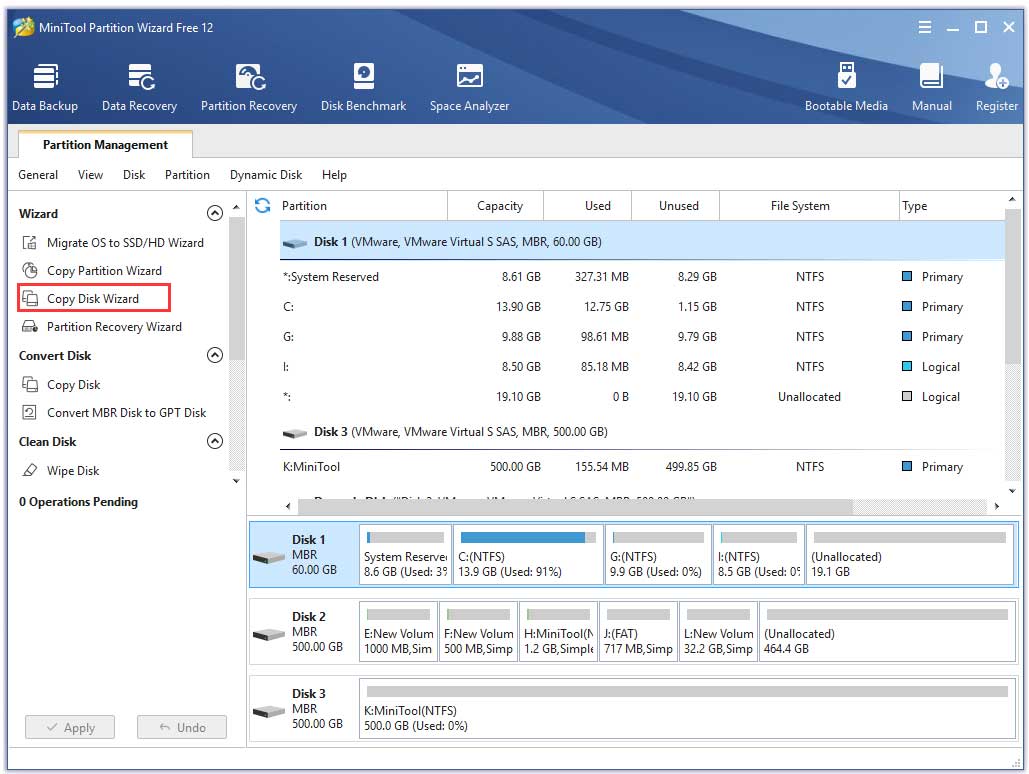Click Partition Recovery Wizard icon
The image size is (1029, 774).
pyautogui.click(x=30, y=326)
